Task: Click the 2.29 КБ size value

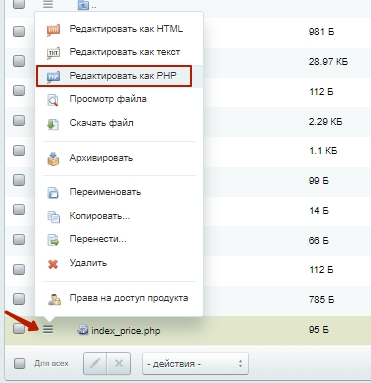Action: click(325, 121)
